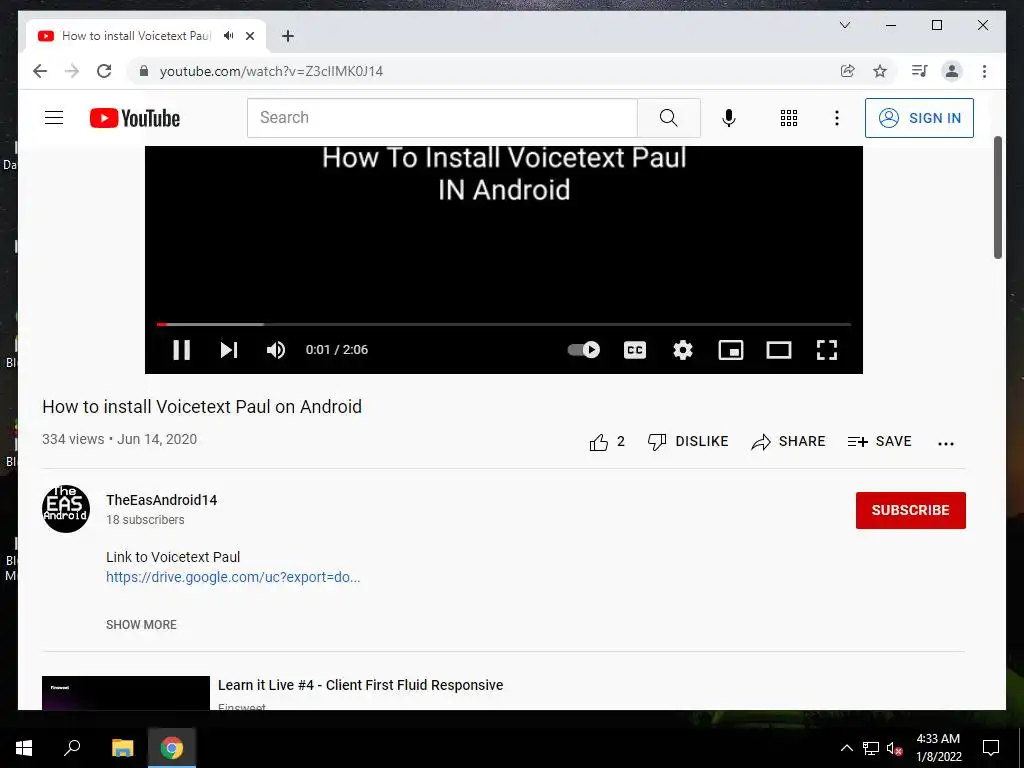1024x768 pixels.
Task: Open the SHARE dialog
Action: 788,441
